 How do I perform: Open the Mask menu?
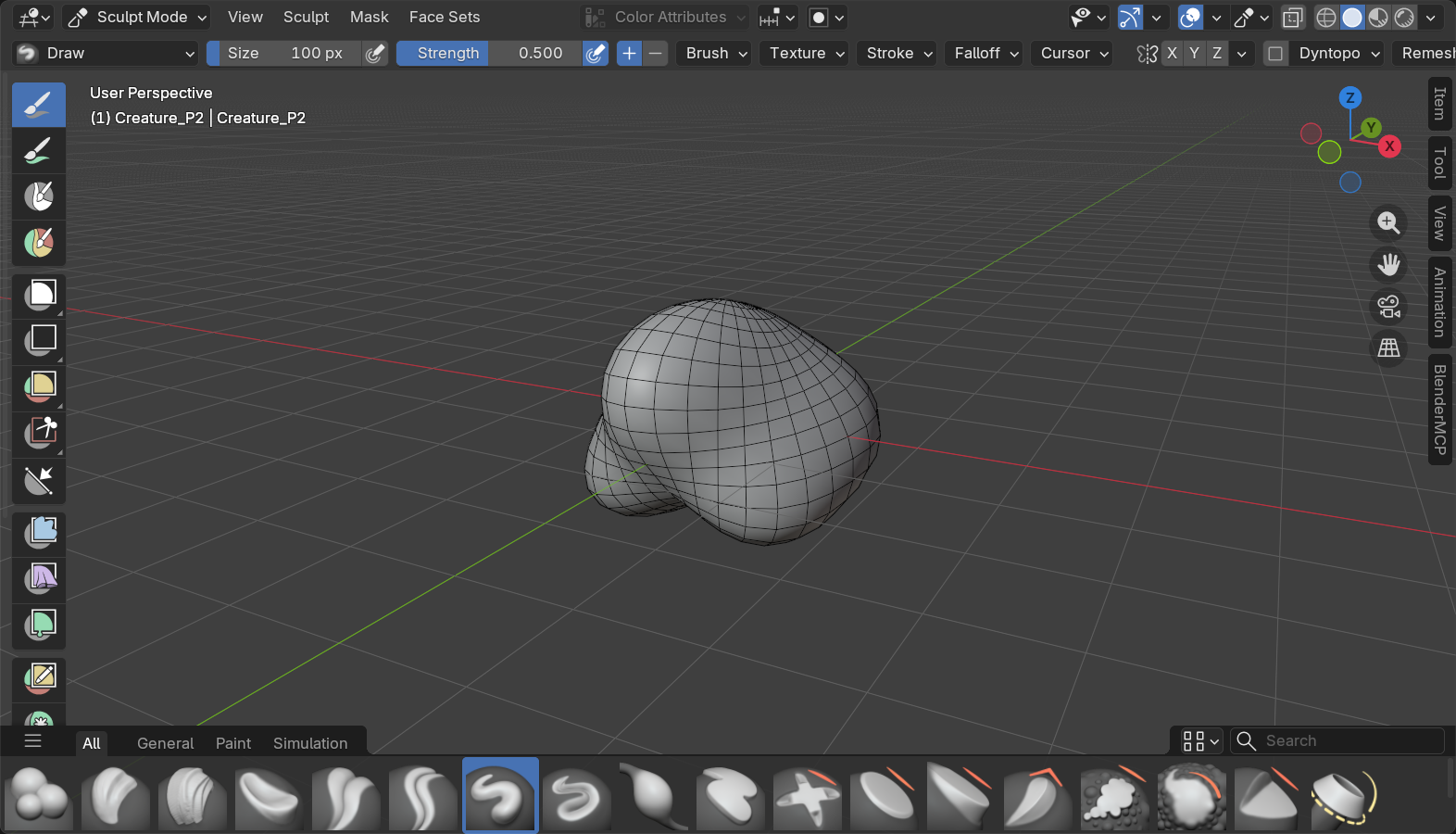(x=369, y=18)
